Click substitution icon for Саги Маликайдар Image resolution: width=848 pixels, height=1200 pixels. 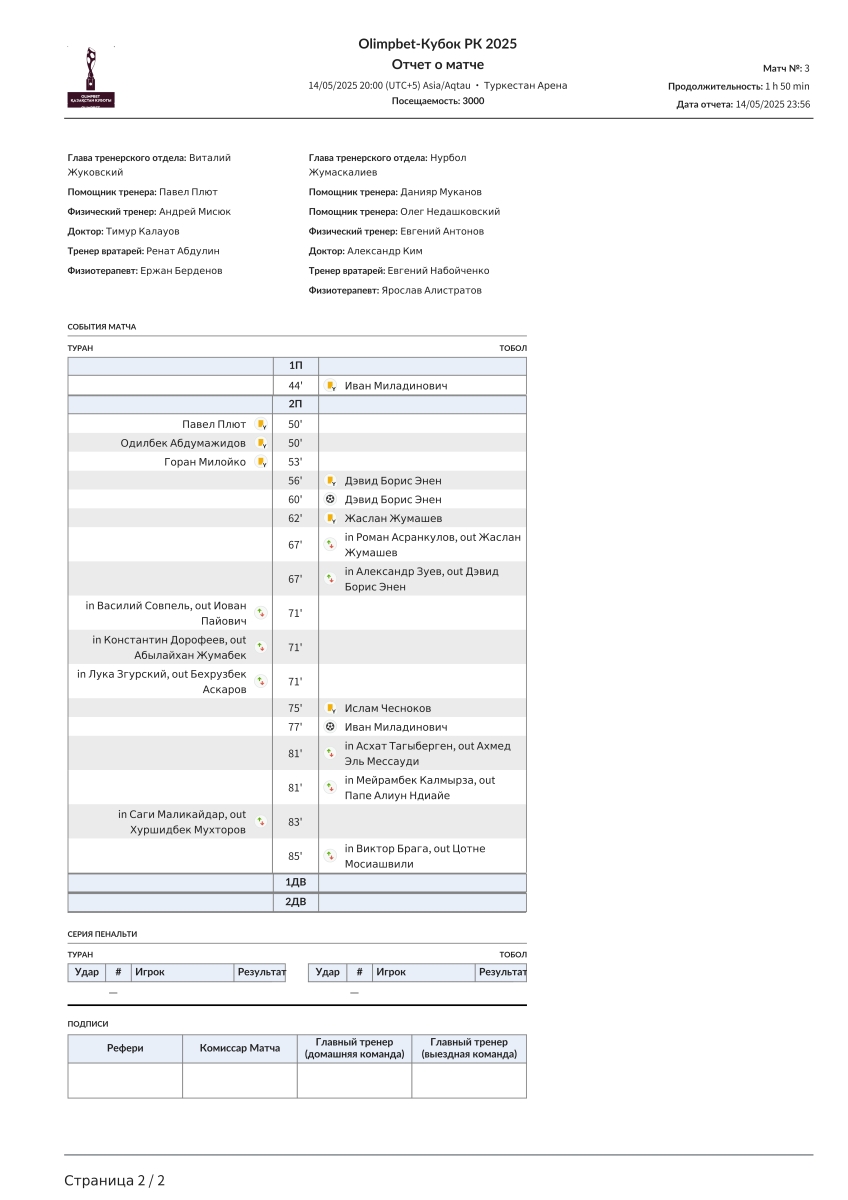261,822
